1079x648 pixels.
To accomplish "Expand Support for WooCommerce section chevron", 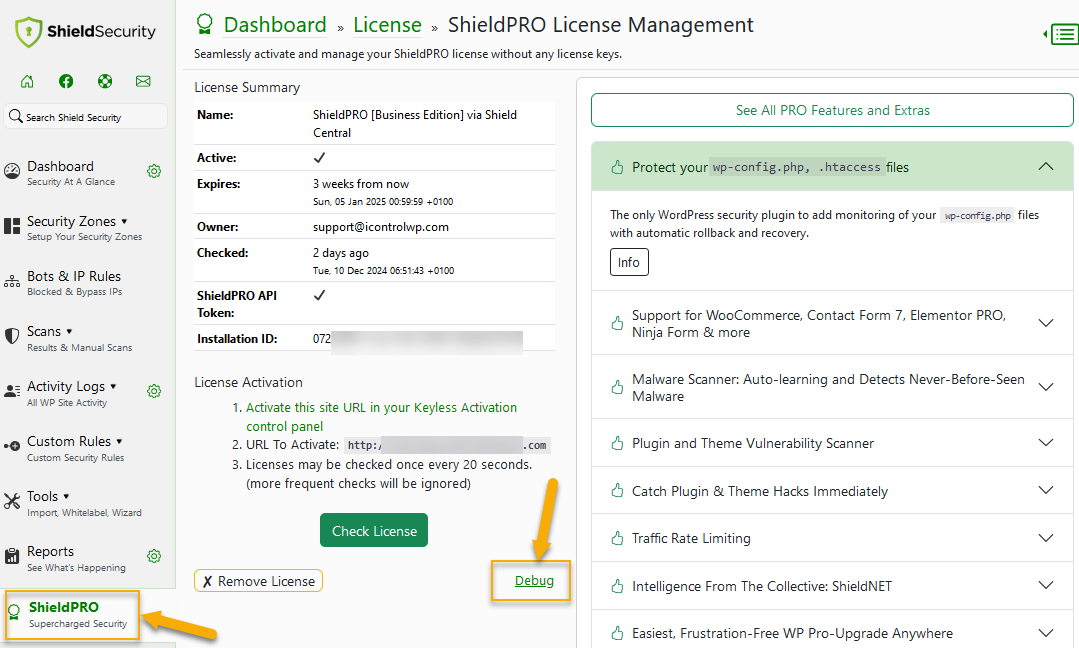I will tap(1046, 323).
